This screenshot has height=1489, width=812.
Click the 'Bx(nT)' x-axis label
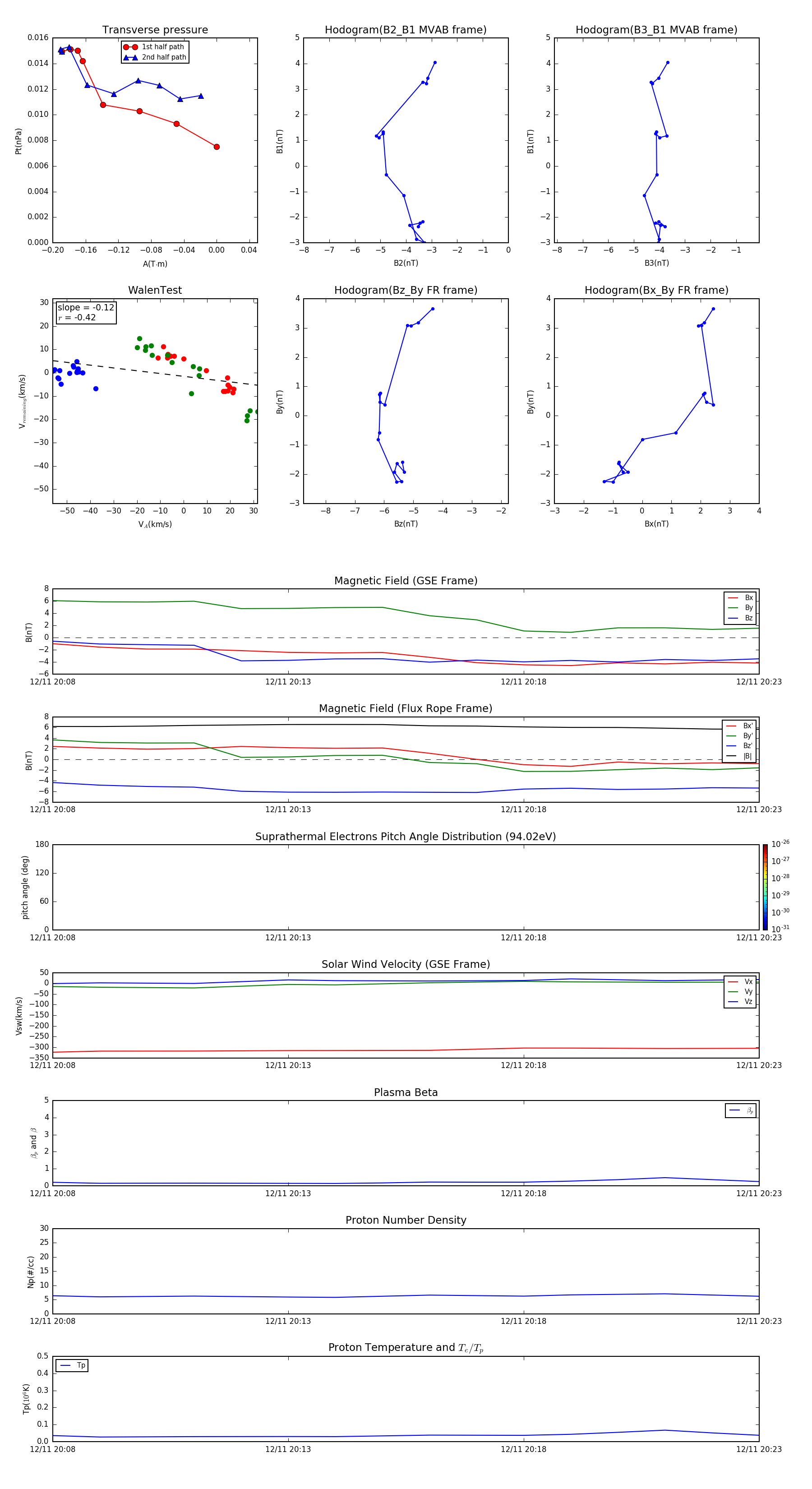(x=656, y=524)
